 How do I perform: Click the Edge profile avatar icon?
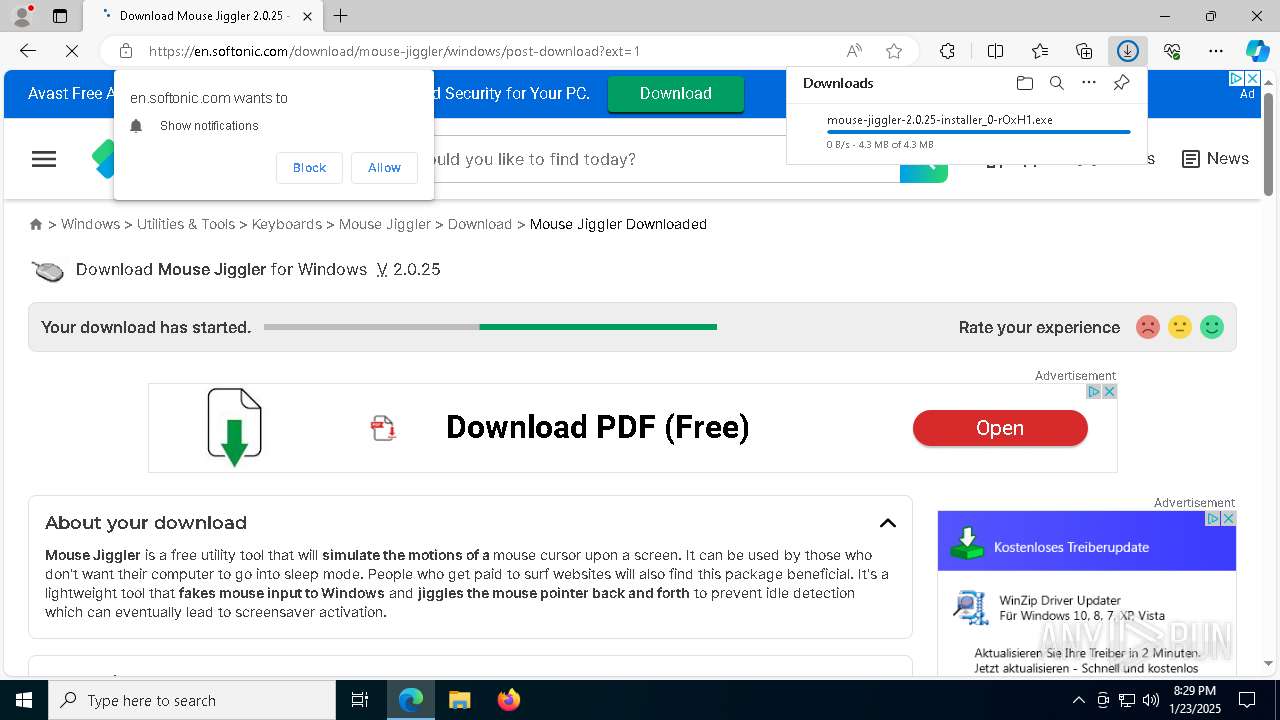click(22, 15)
